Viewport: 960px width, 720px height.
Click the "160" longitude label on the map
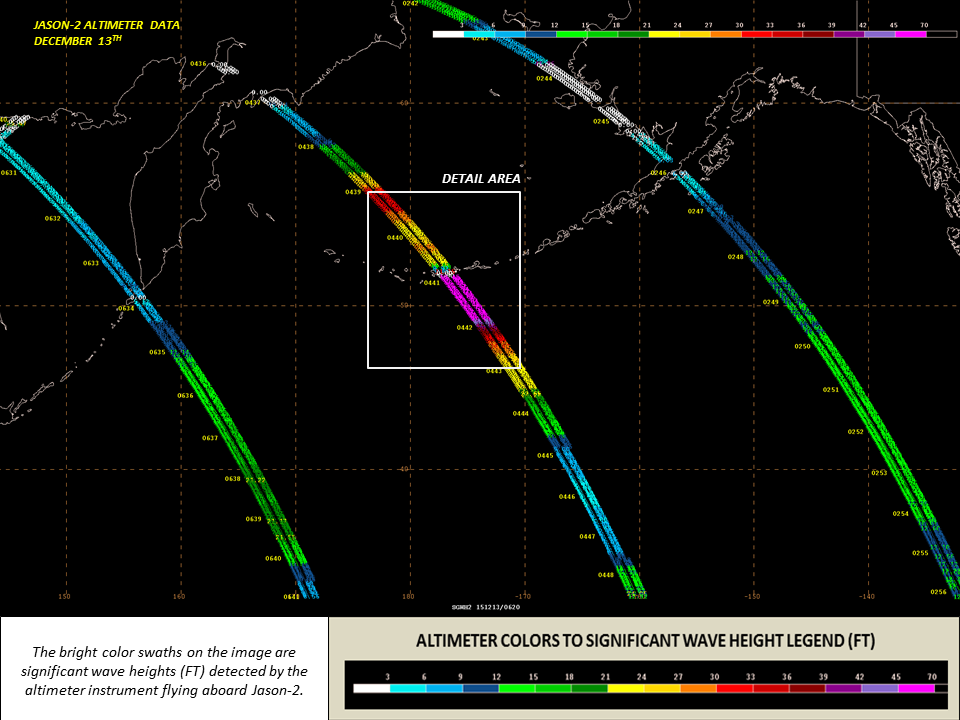pyautogui.click(x=179, y=596)
